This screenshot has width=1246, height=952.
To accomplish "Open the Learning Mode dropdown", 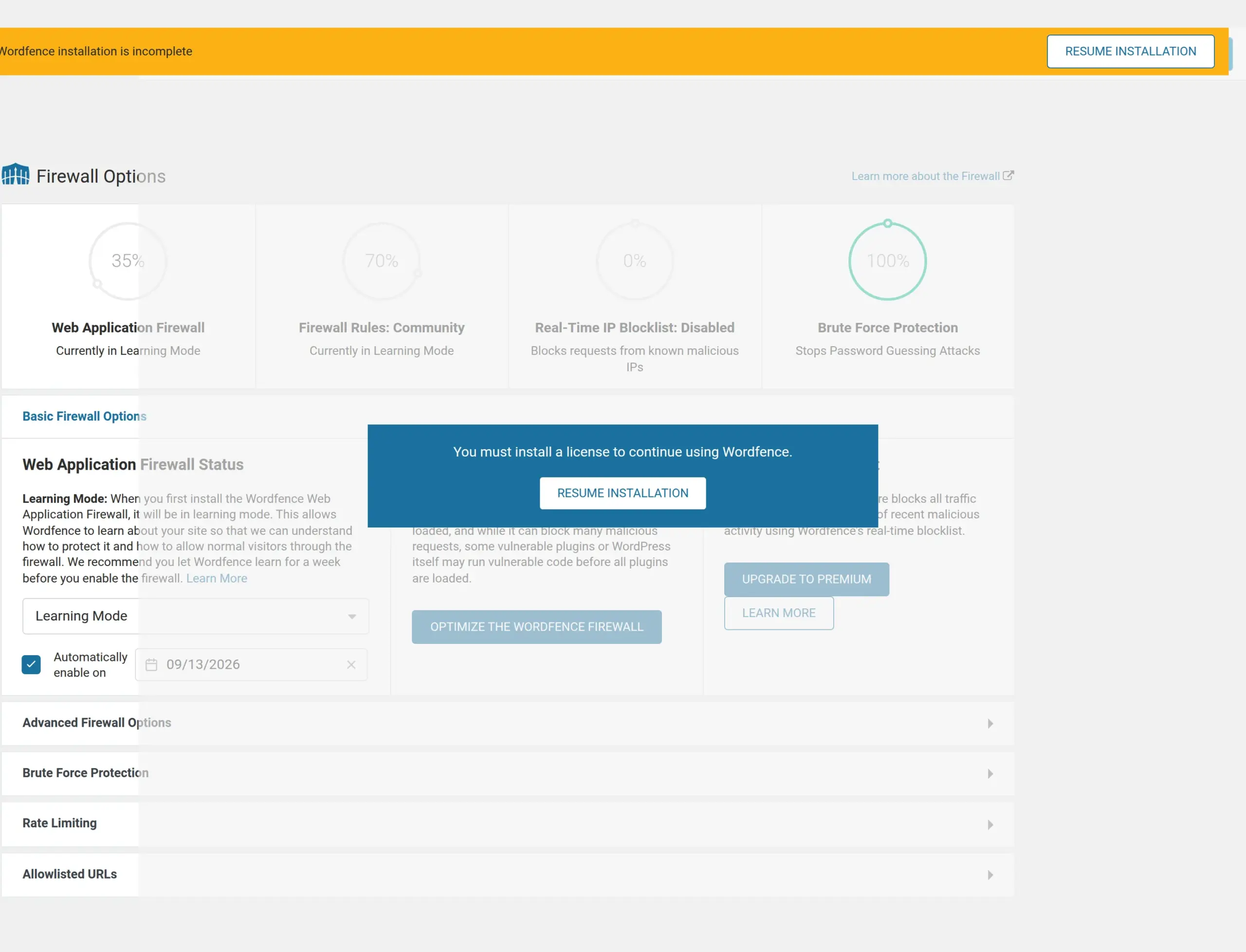I will 196,616.
